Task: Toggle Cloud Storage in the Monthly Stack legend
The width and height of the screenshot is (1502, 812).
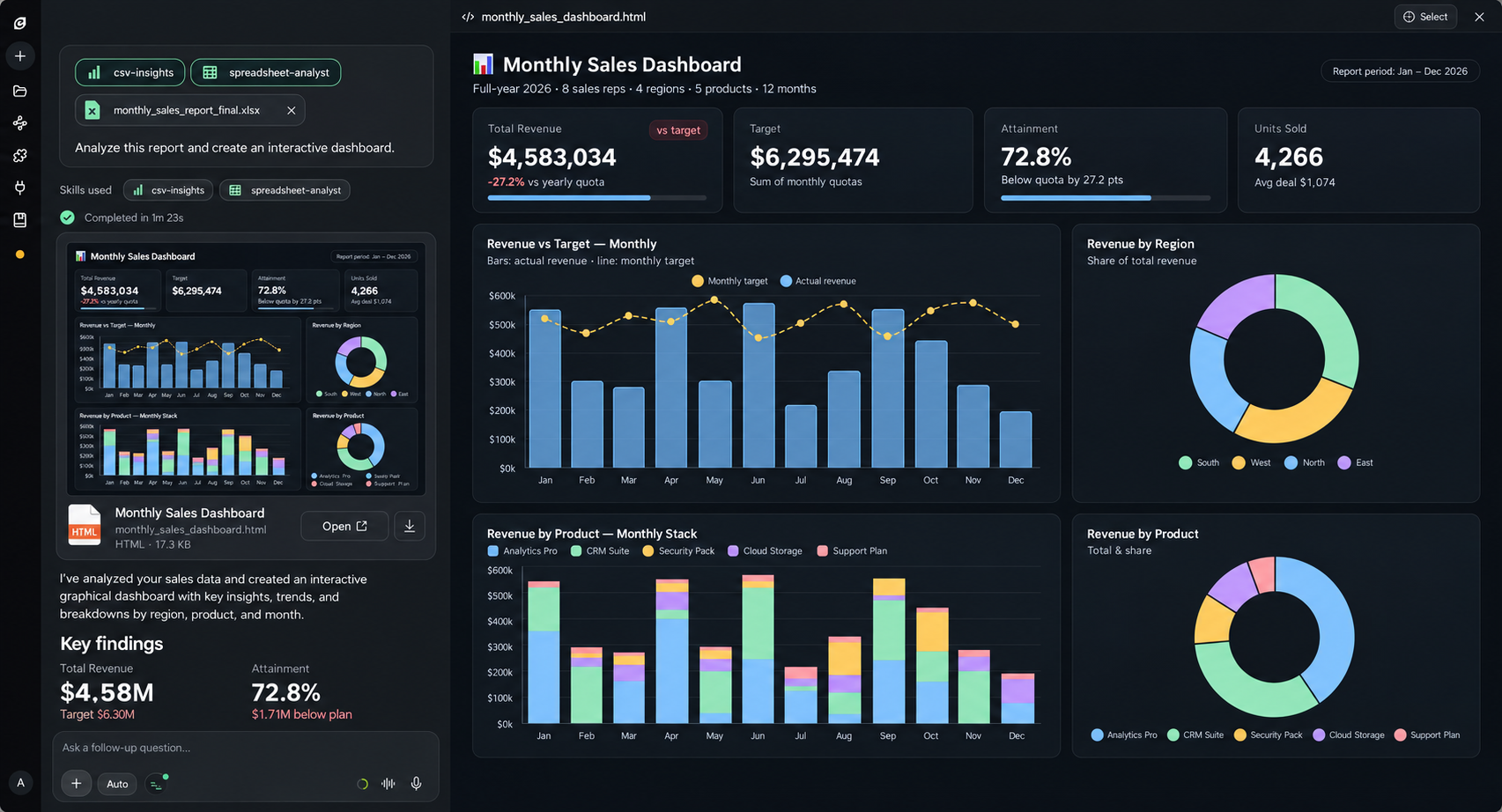Action: [765, 551]
